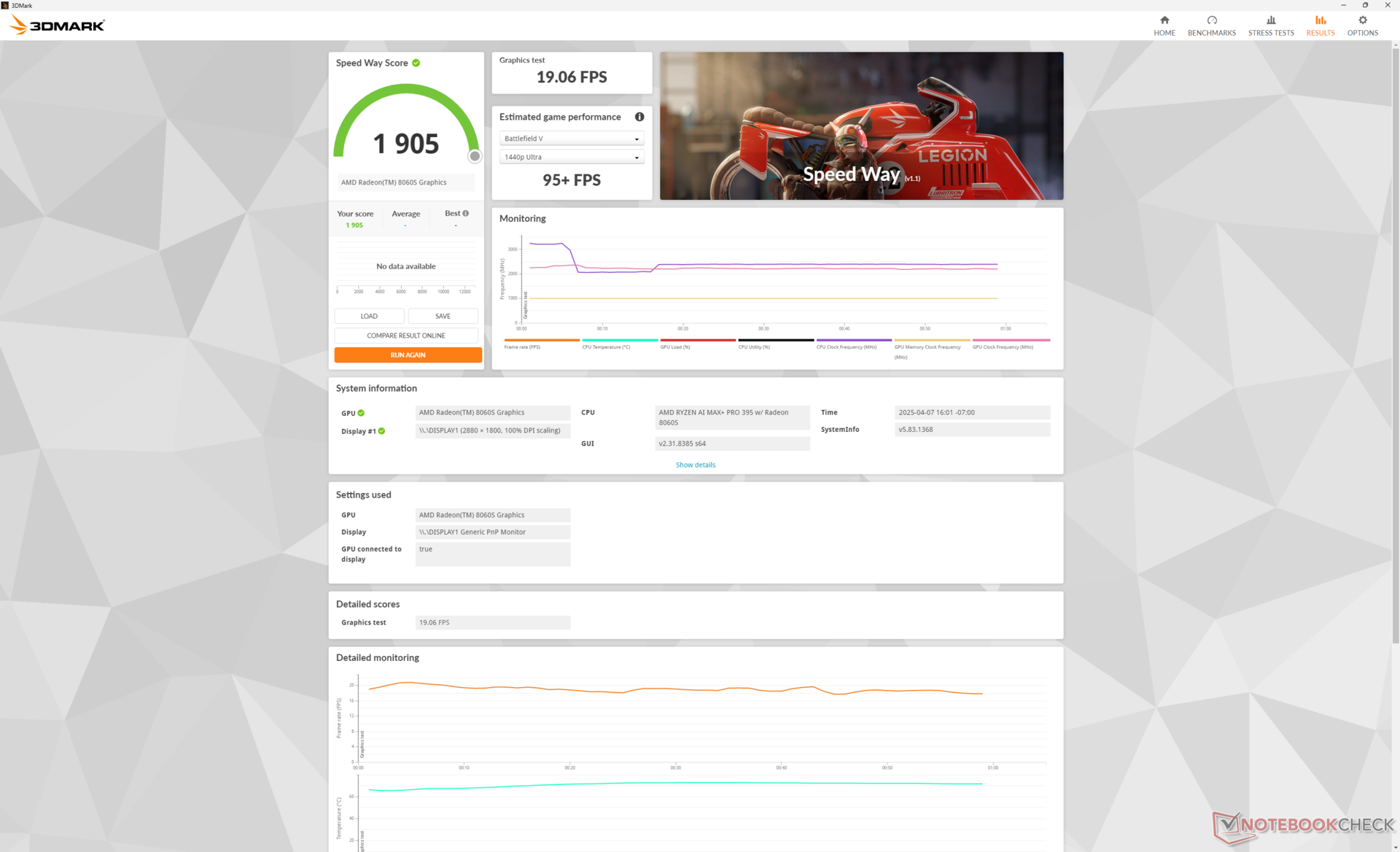Viewport: 1400px width, 852px height.
Task: Open the Home icon in top navigation
Action: [1164, 20]
